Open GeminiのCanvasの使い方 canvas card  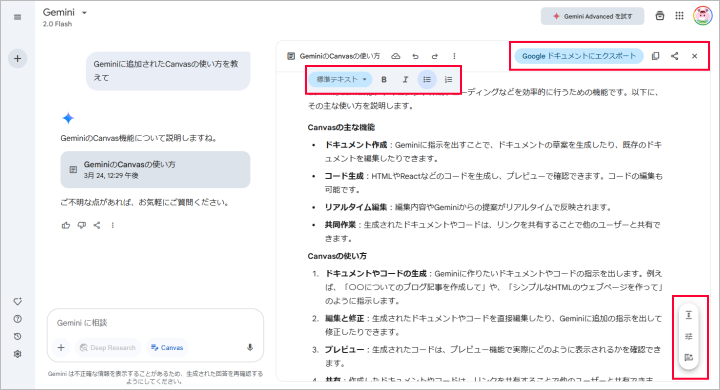point(155,170)
